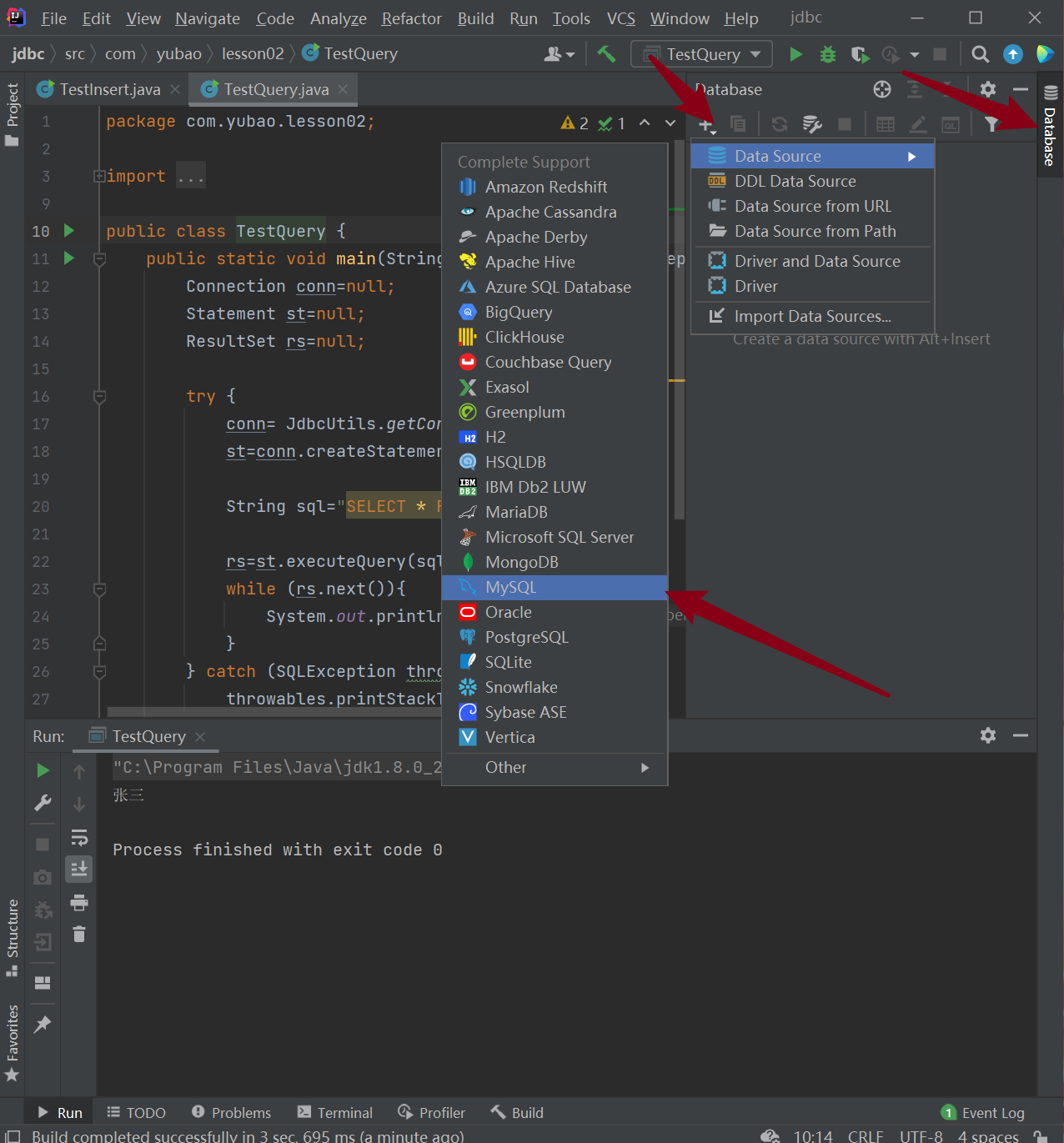
Task: Open the TODO tool window
Action: [x=136, y=1113]
